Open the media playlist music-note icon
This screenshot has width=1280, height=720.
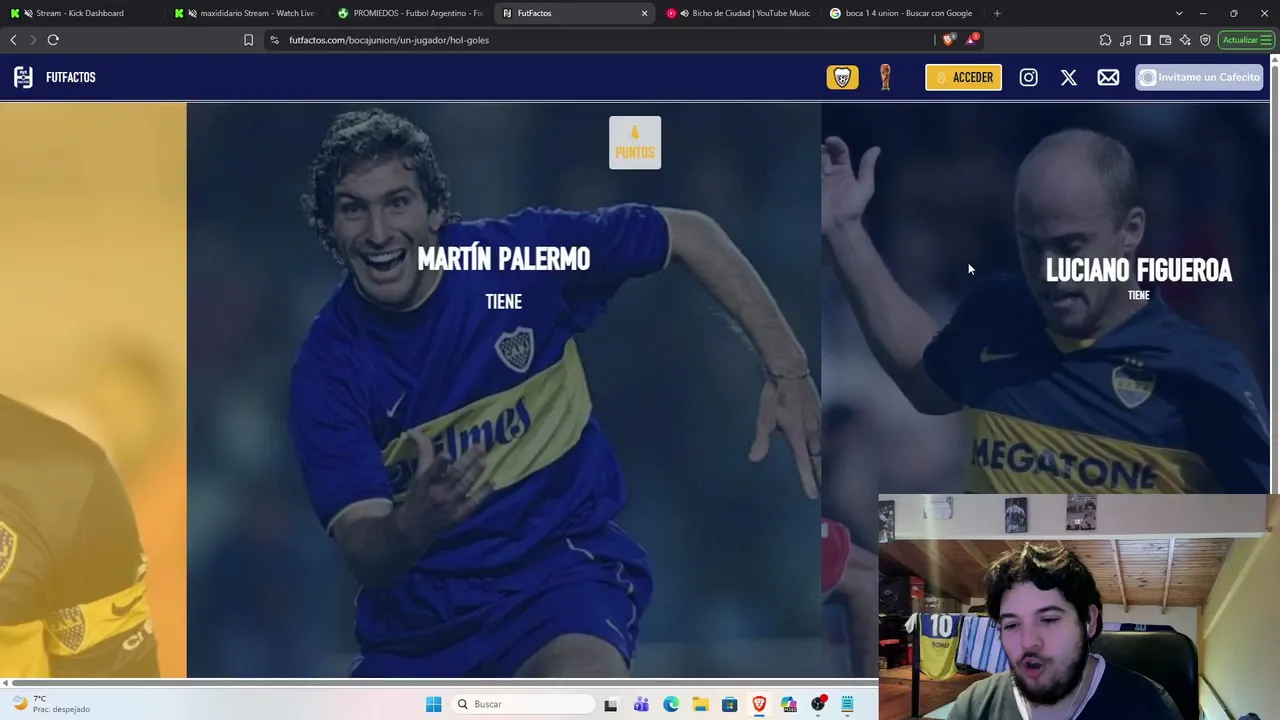pyautogui.click(x=1126, y=40)
